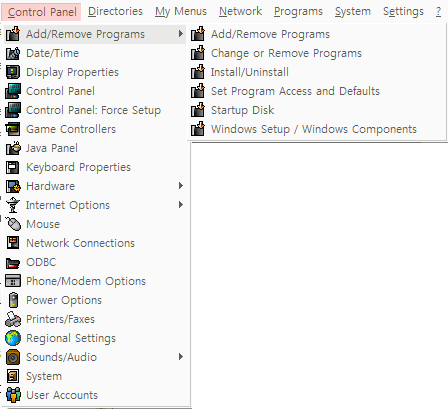The width and height of the screenshot is (448, 409).
Task: Click the Power Options battery icon
Action: tap(13, 300)
